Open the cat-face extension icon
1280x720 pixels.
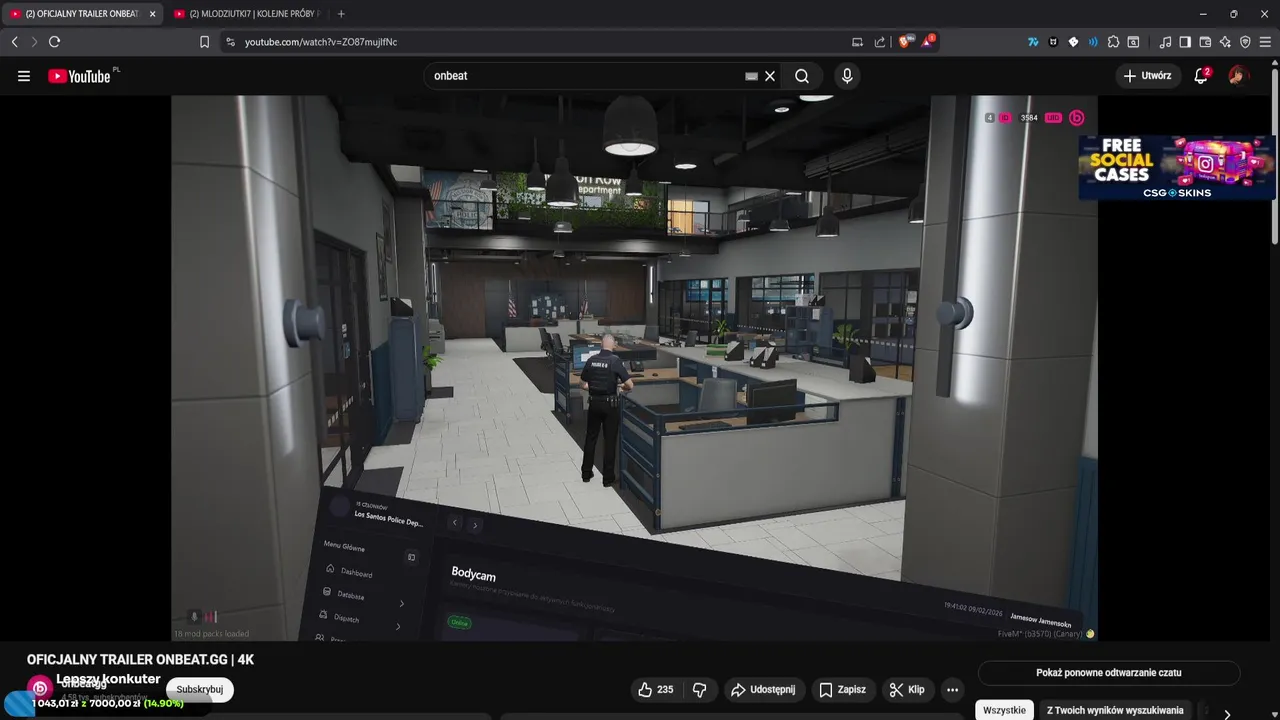coord(1053,42)
